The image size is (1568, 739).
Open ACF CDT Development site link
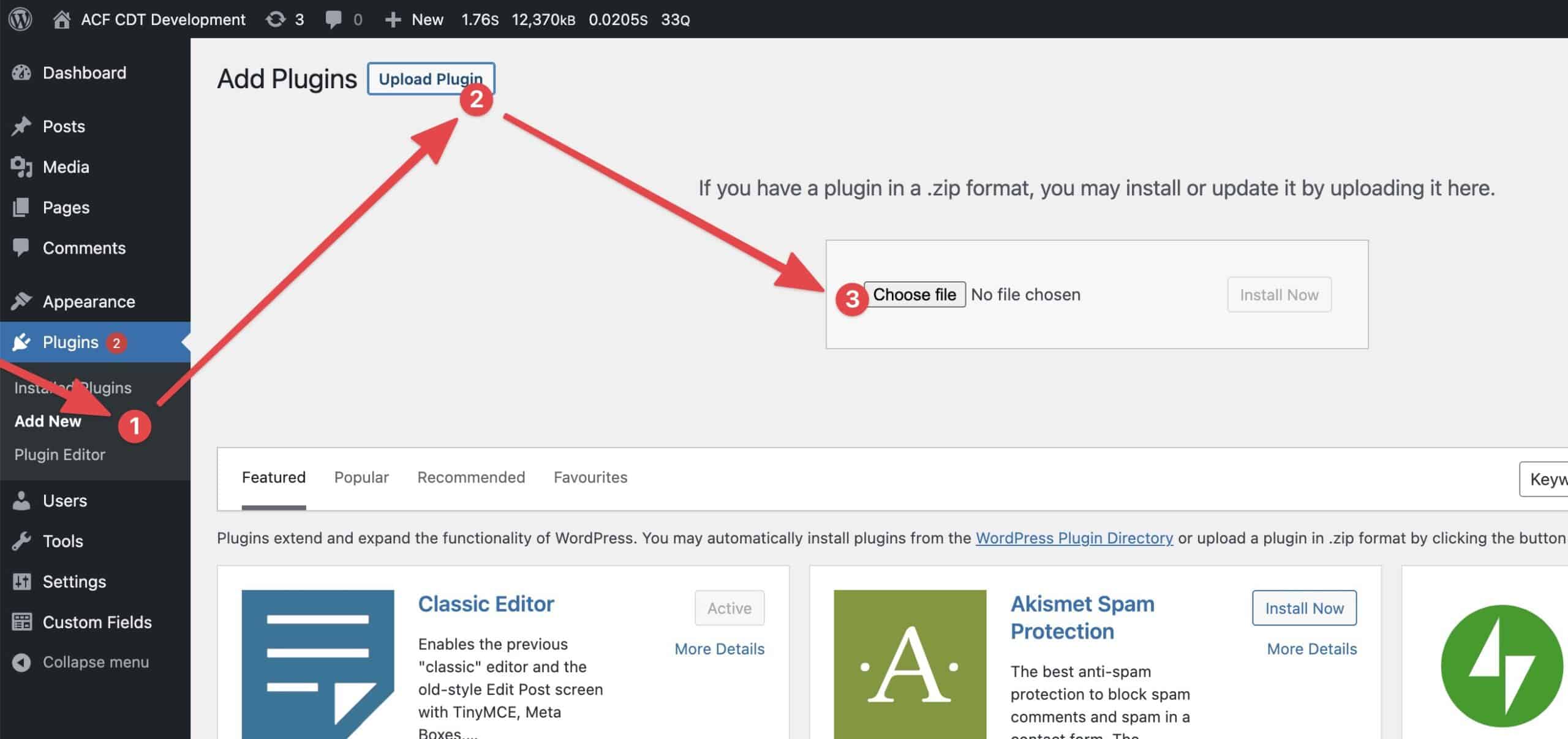click(163, 20)
